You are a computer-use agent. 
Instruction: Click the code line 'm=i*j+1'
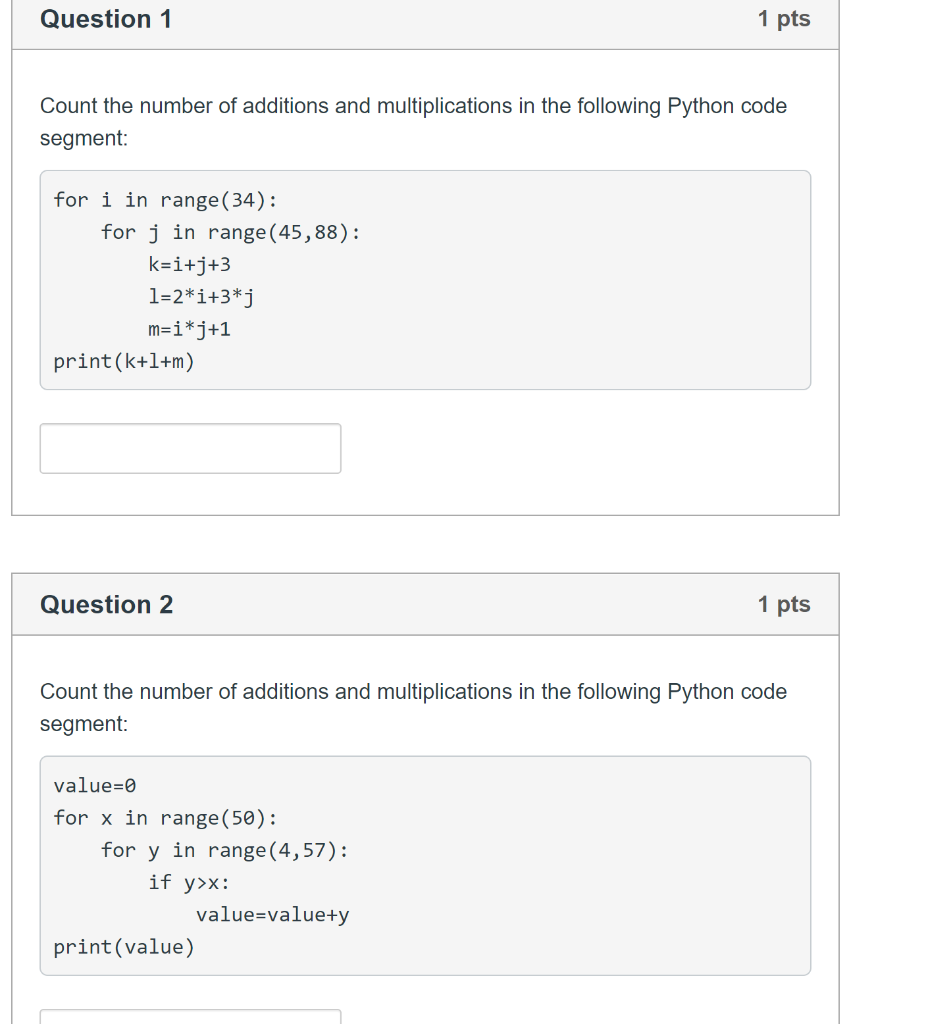189,329
